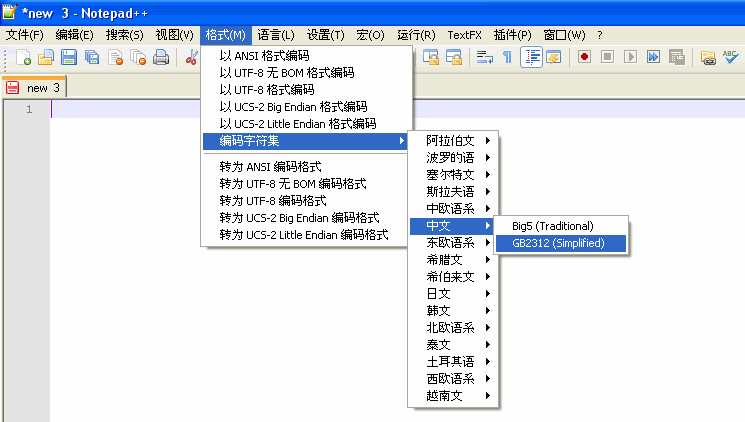Choose 以 ANSI 格式编码

click(x=305, y=56)
